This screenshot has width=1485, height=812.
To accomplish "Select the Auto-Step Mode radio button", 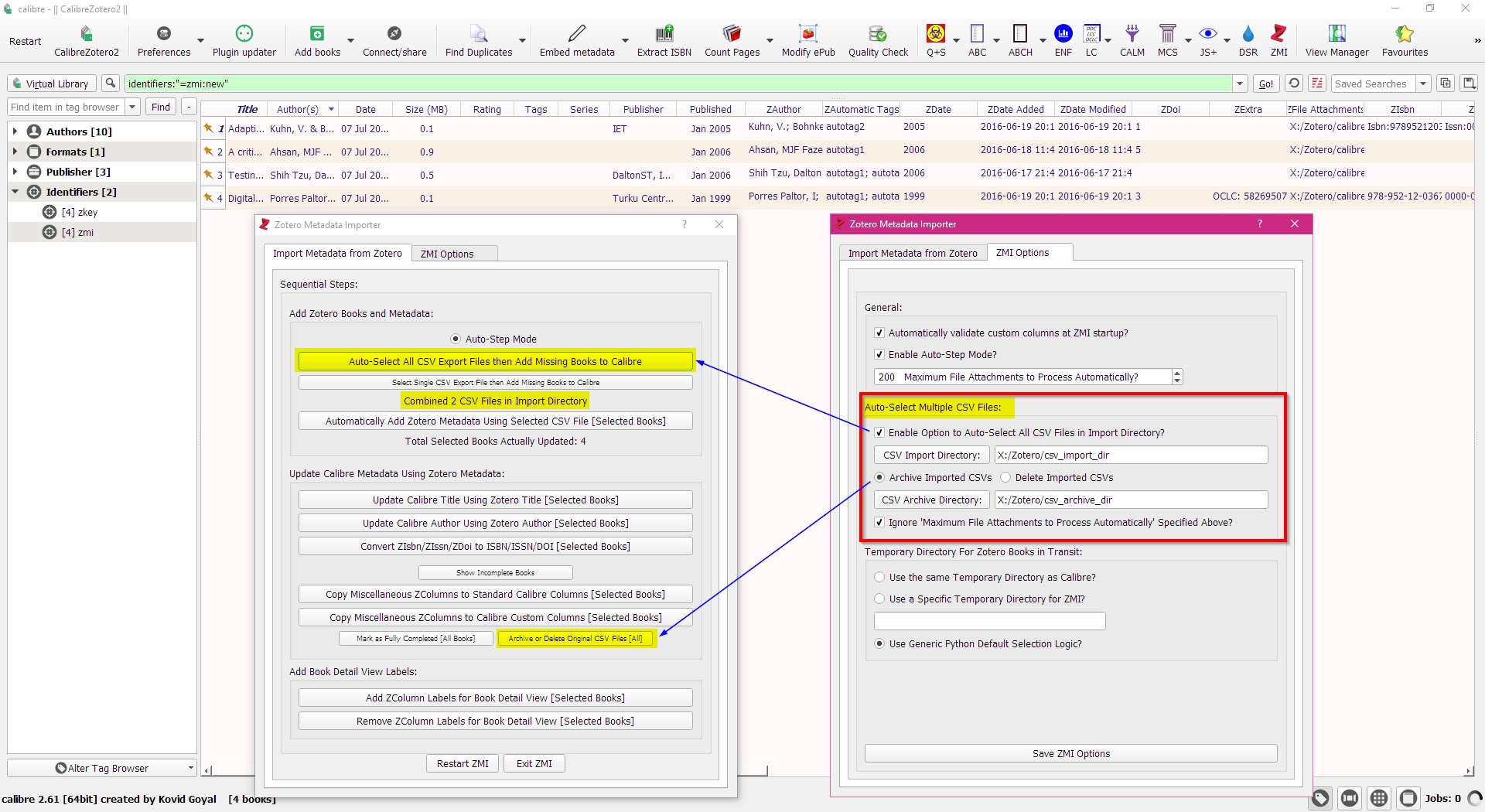I will pos(456,339).
